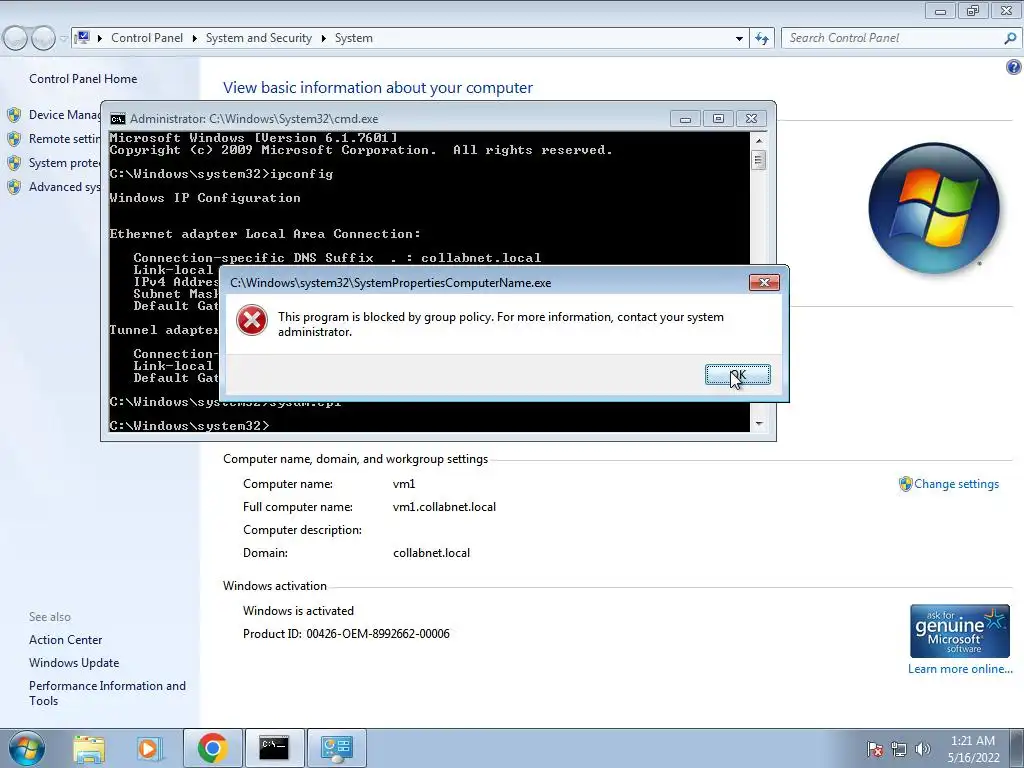Viewport: 1024px width, 768px height.
Task: Open Control Panel Home link
Action: click(x=83, y=79)
